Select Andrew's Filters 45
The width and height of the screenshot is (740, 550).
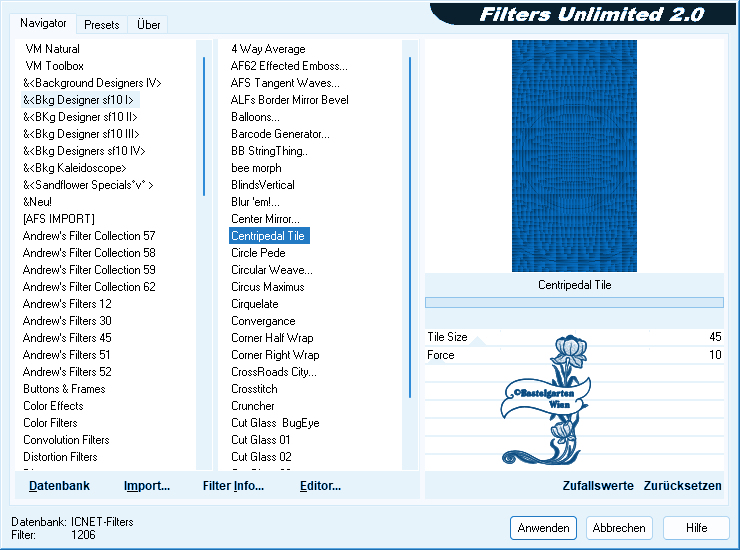click(x=67, y=338)
